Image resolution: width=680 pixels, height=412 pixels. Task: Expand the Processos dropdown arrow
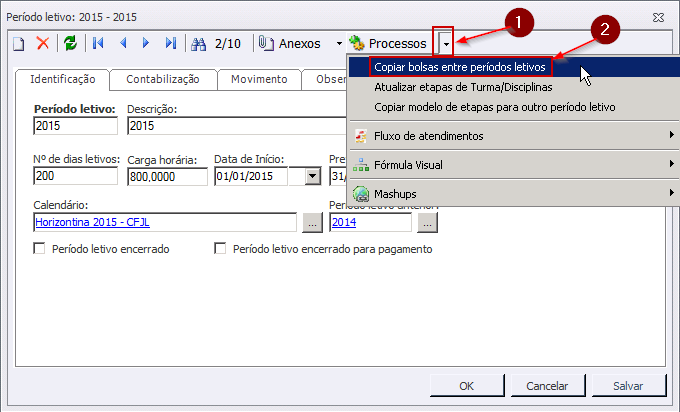[x=446, y=43]
